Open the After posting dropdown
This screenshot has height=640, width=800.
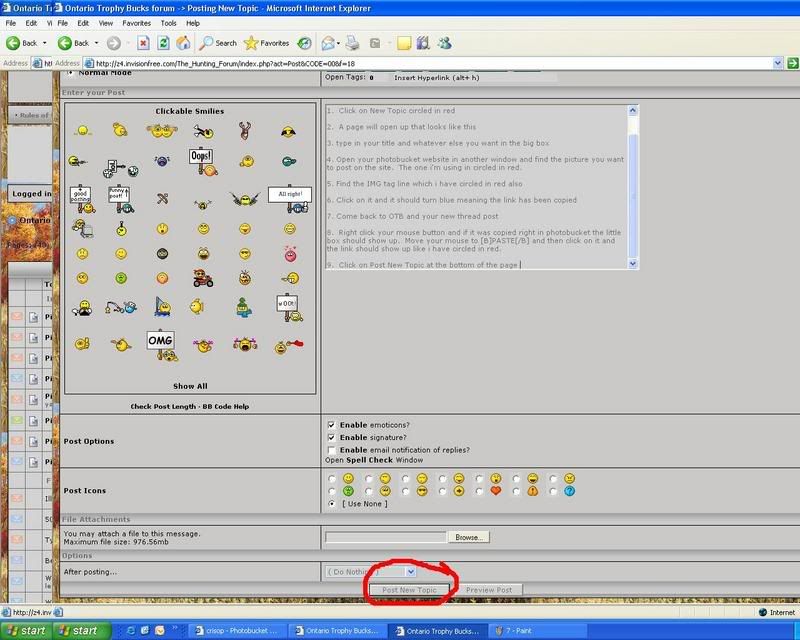click(410, 571)
